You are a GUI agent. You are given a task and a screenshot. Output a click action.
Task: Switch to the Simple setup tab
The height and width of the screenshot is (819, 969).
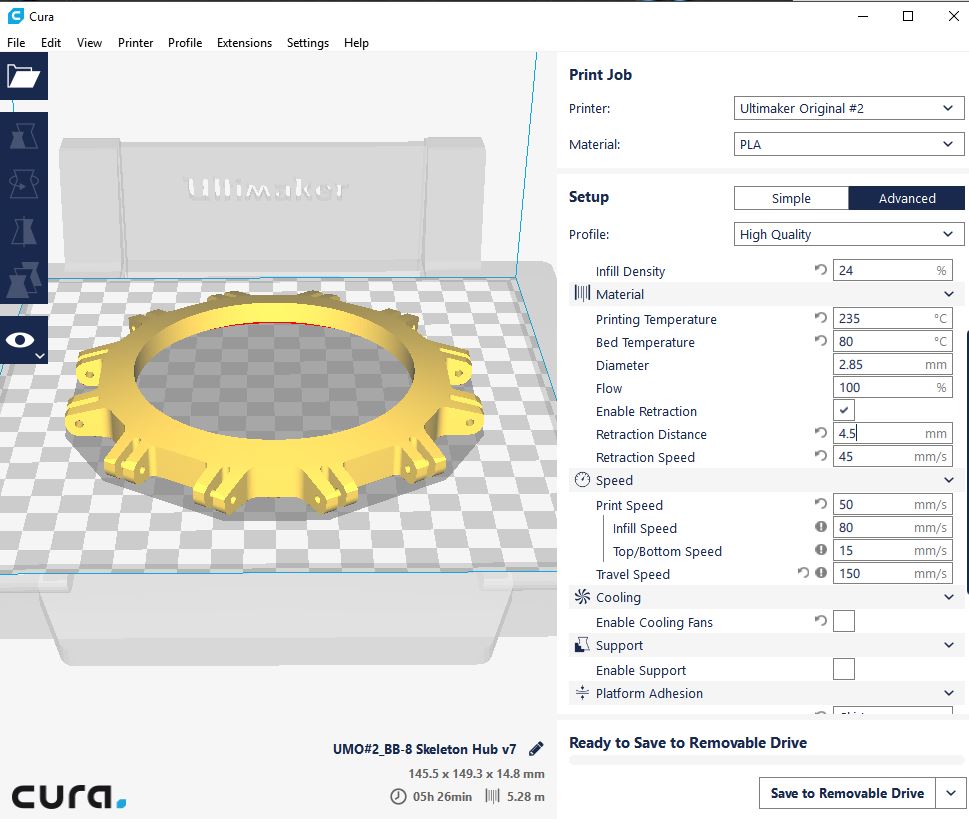coord(791,198)
